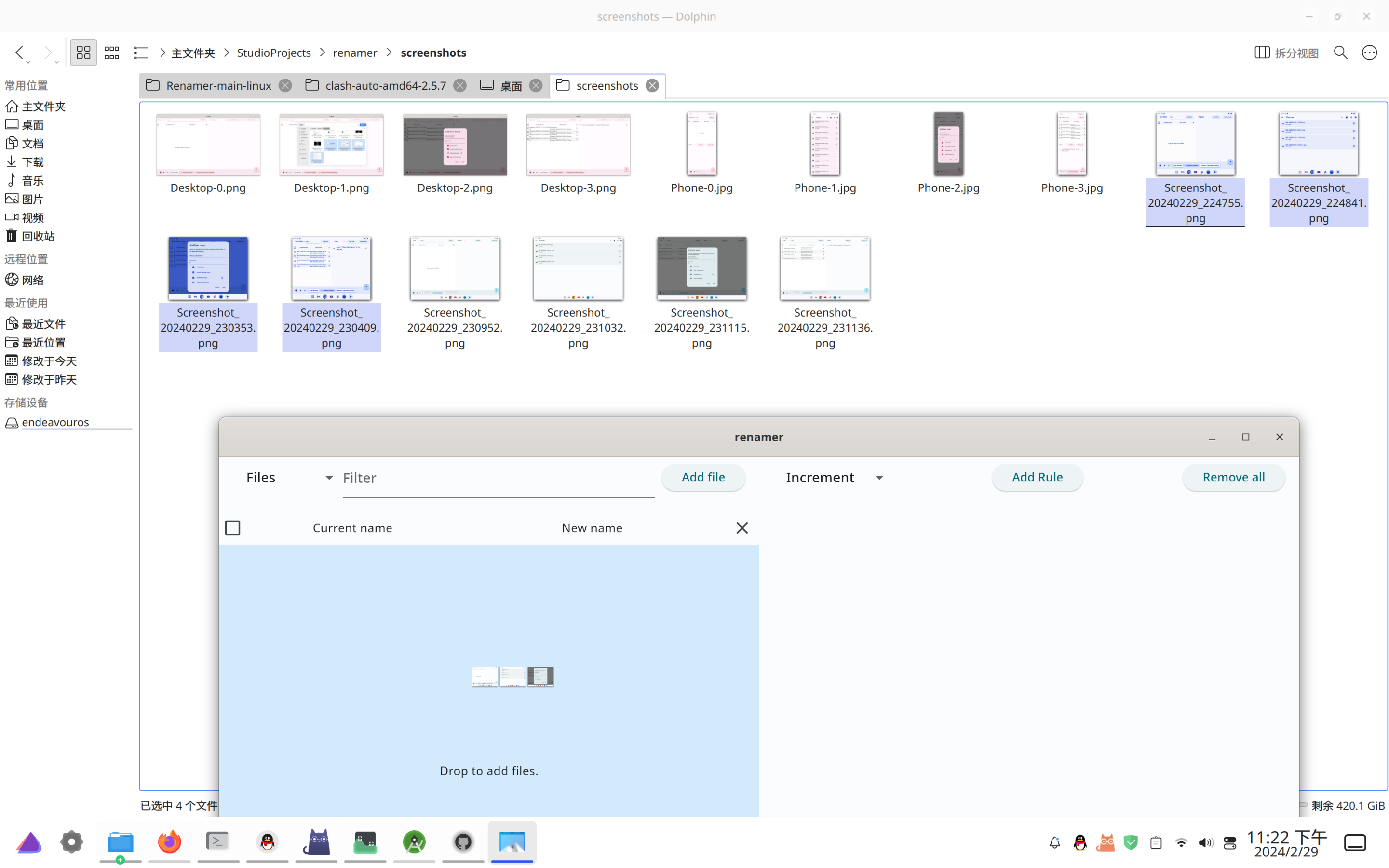Open the Dolphin search tool

point(1341,52)
